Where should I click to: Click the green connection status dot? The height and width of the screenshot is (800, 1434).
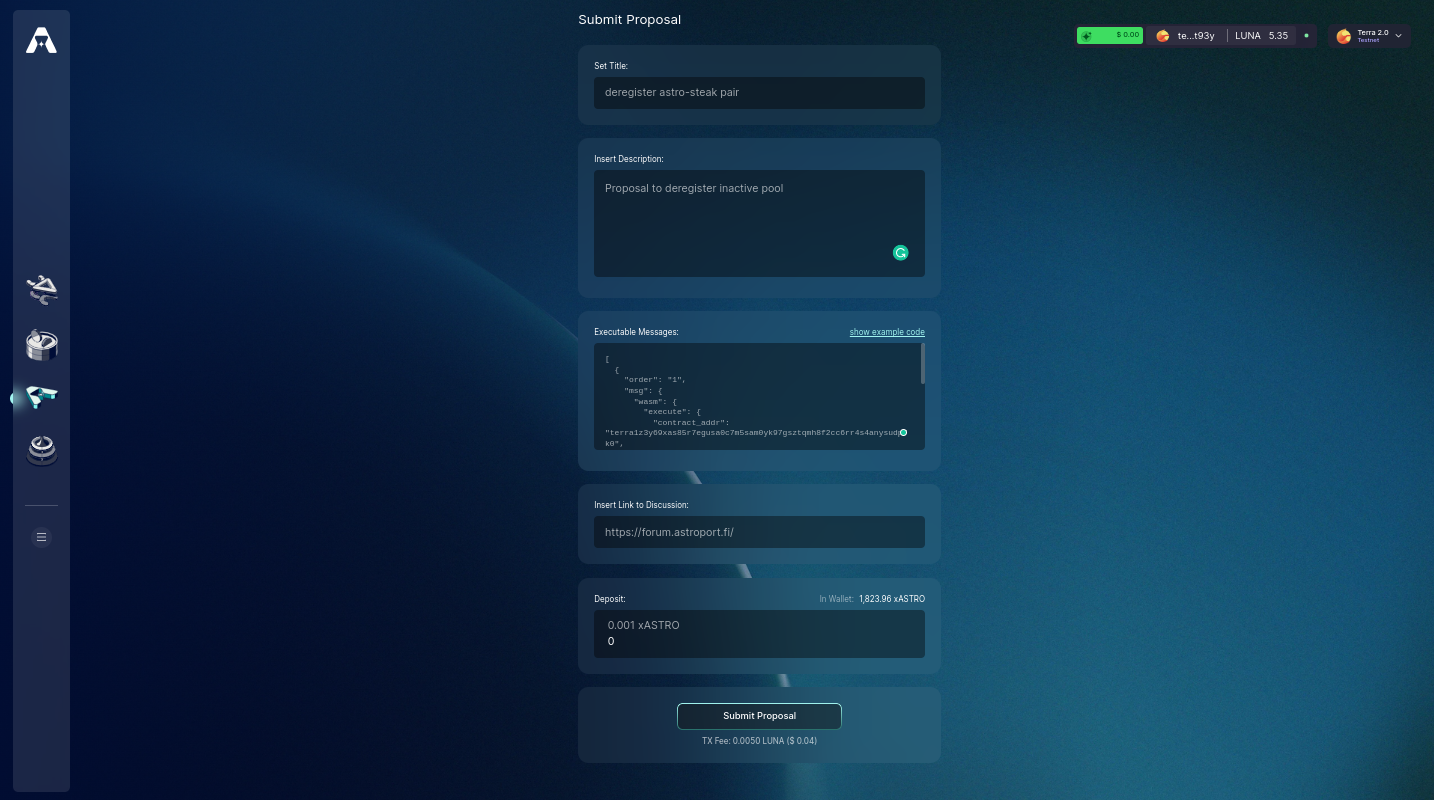point(1306,36)
